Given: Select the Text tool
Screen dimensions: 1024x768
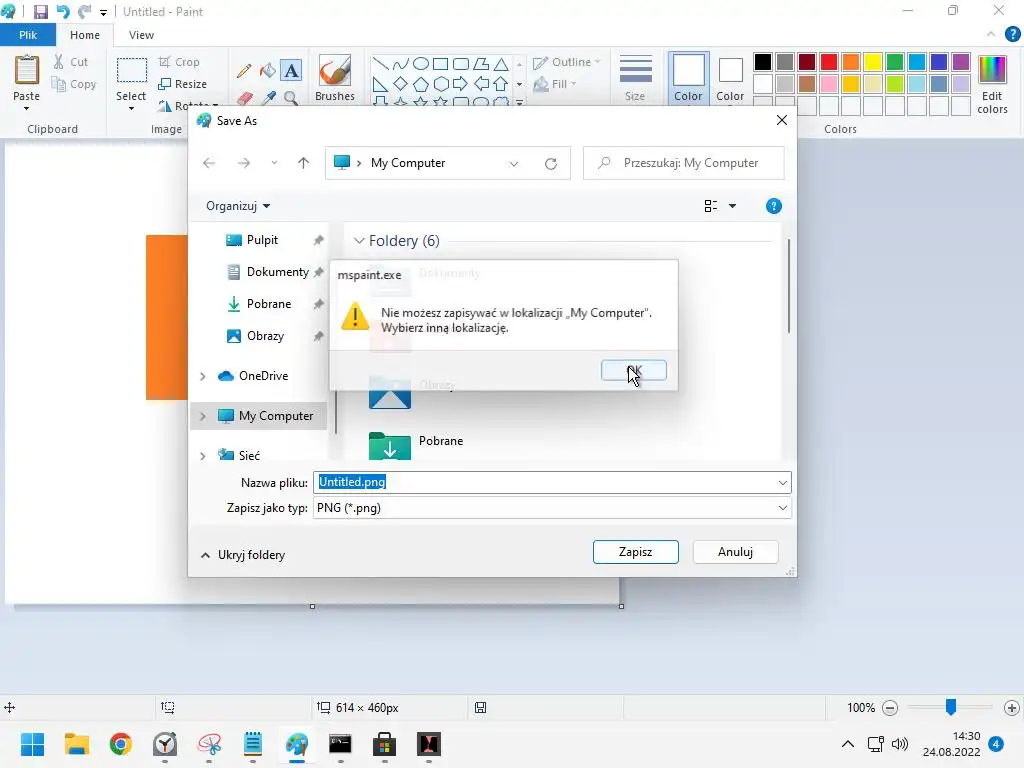Looking at the screenshot, I should click(291, 71).
